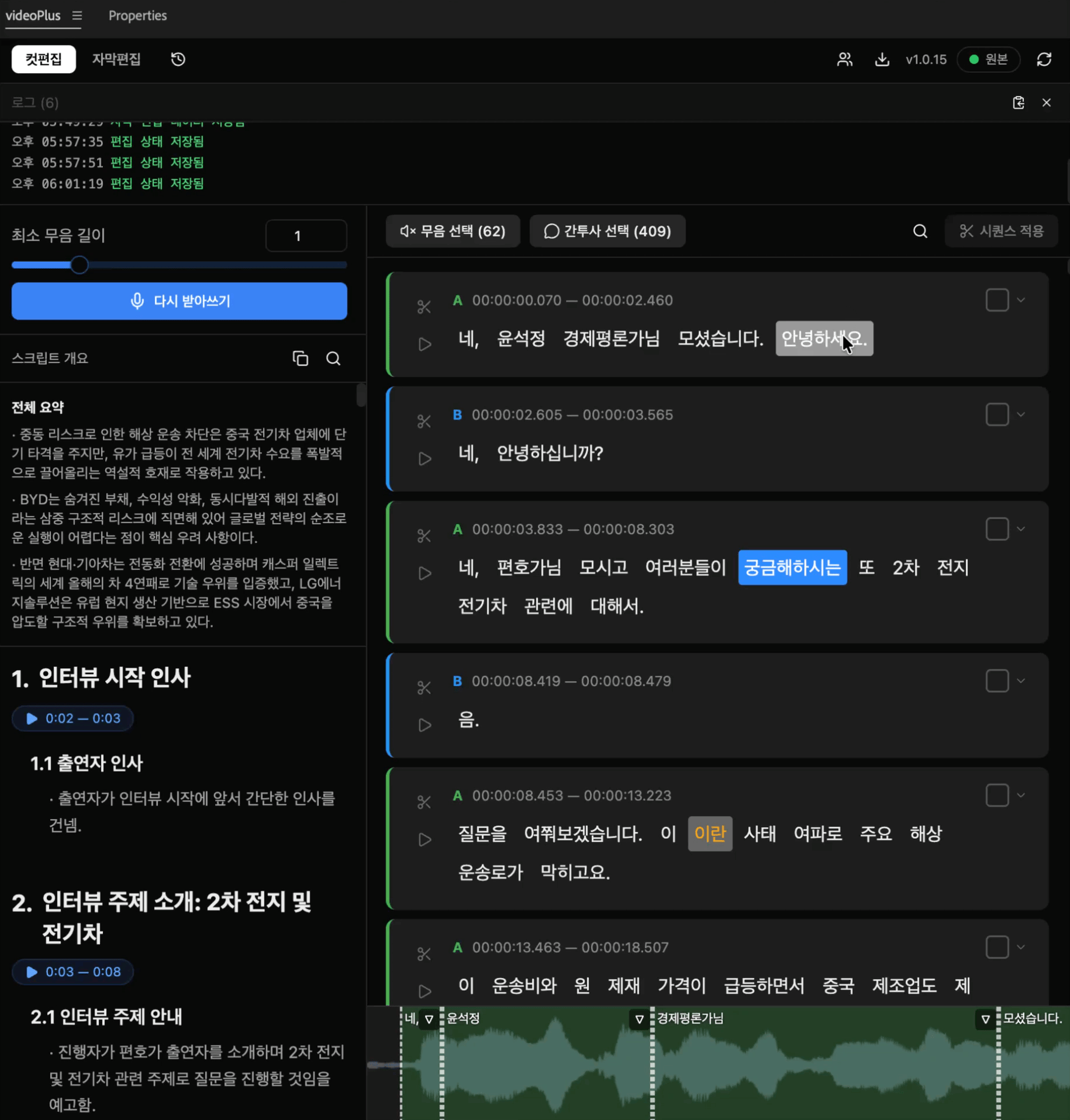
Task: Open transcript search magnifier icon
Action: tap(920, 231)
